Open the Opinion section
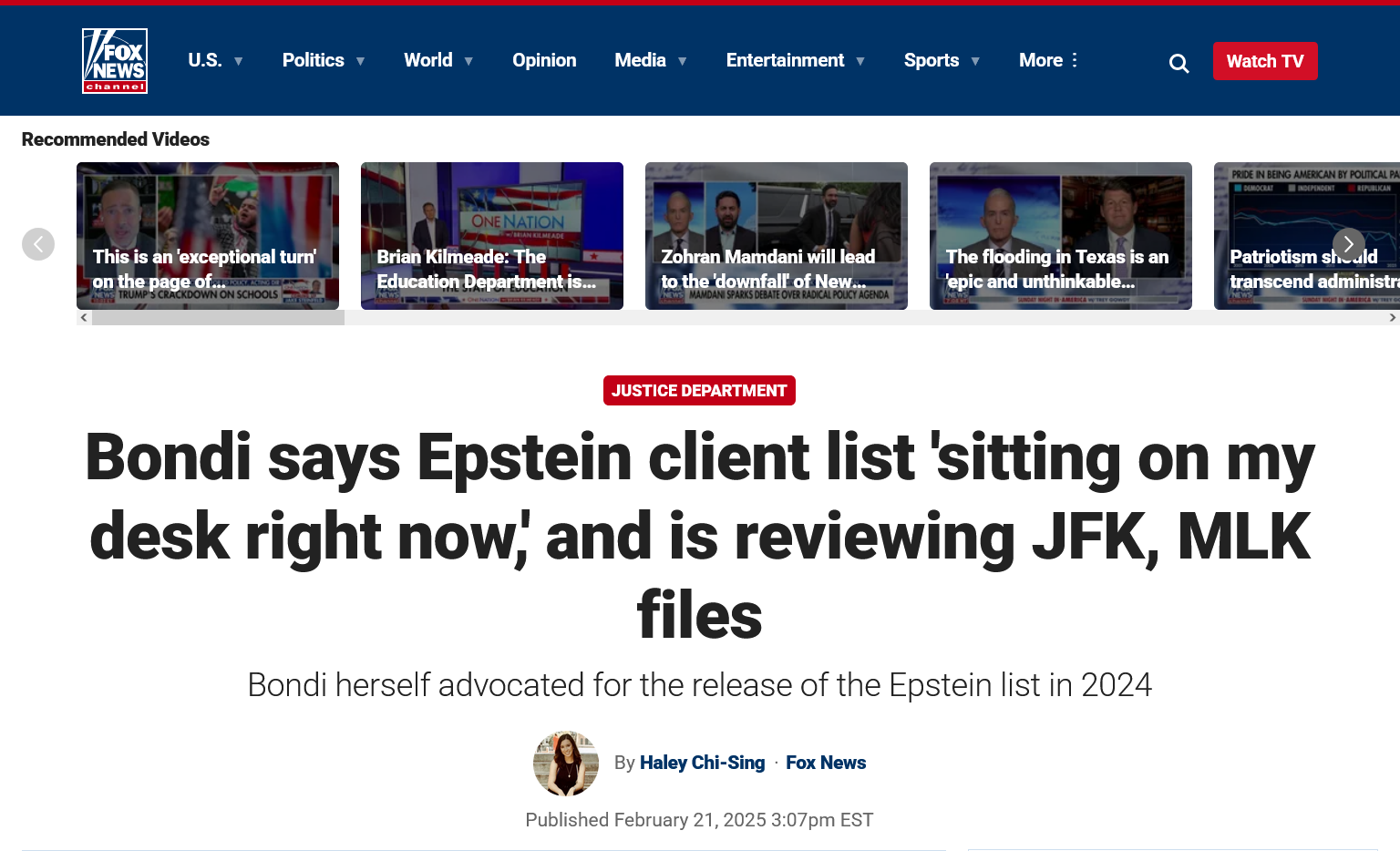 point(544,60)
